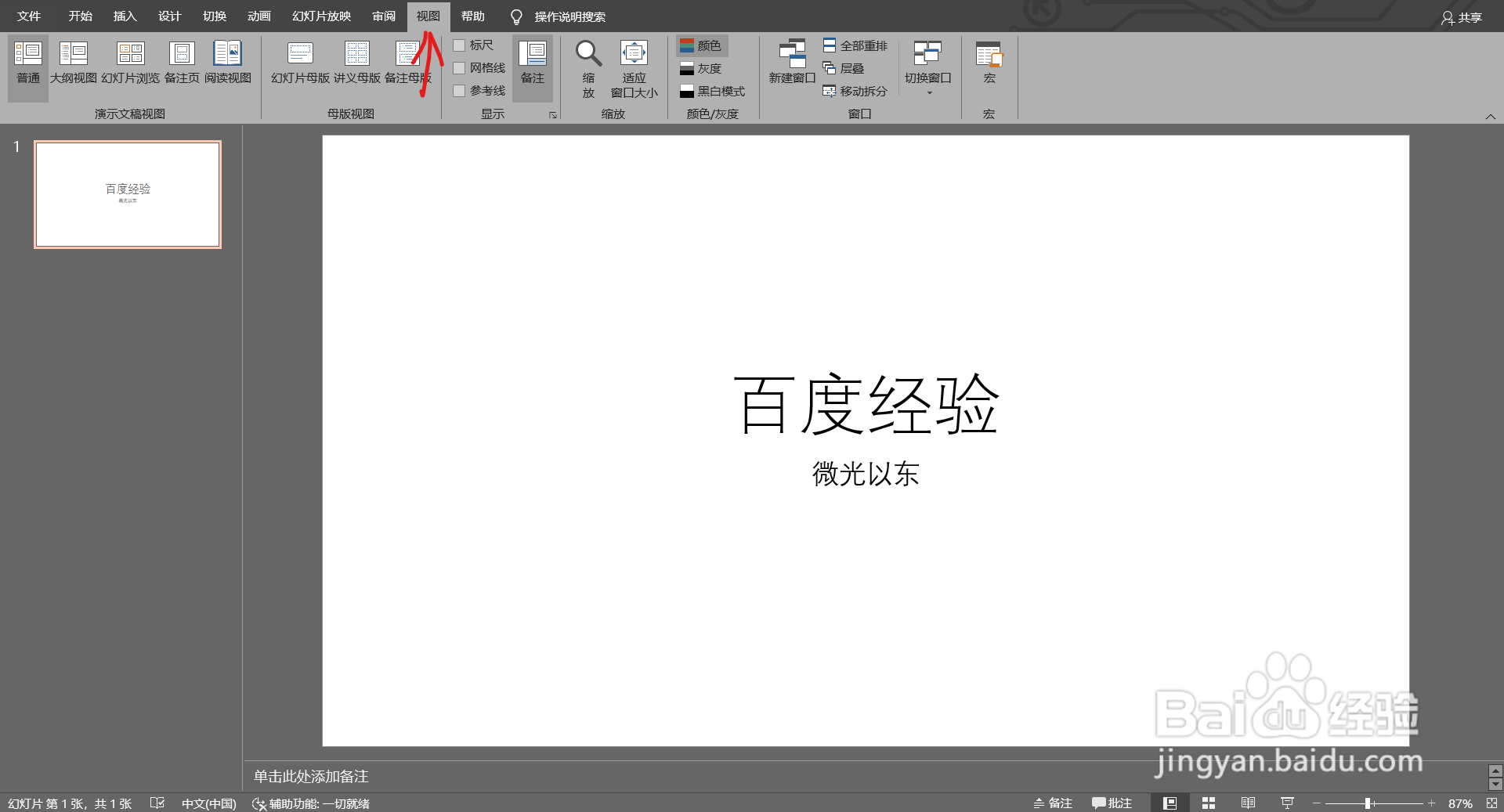Open the Slide Show (幻灯片放映) tab
The height and width of the screenshot is (812, 1504).
click(321, 16)
